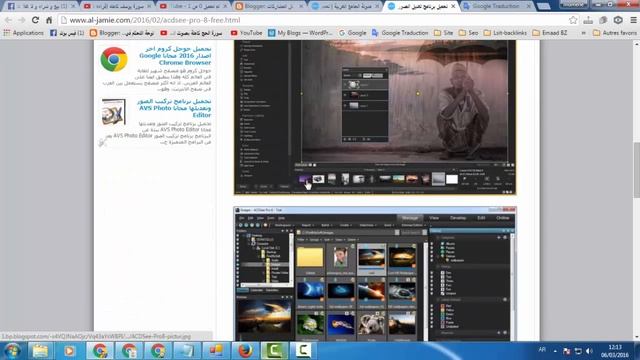Image resolution: width=640 pixels, height=360 pixels.
Task: Open the Seo bookmarks folder
Action: click(x=468, y=33)
